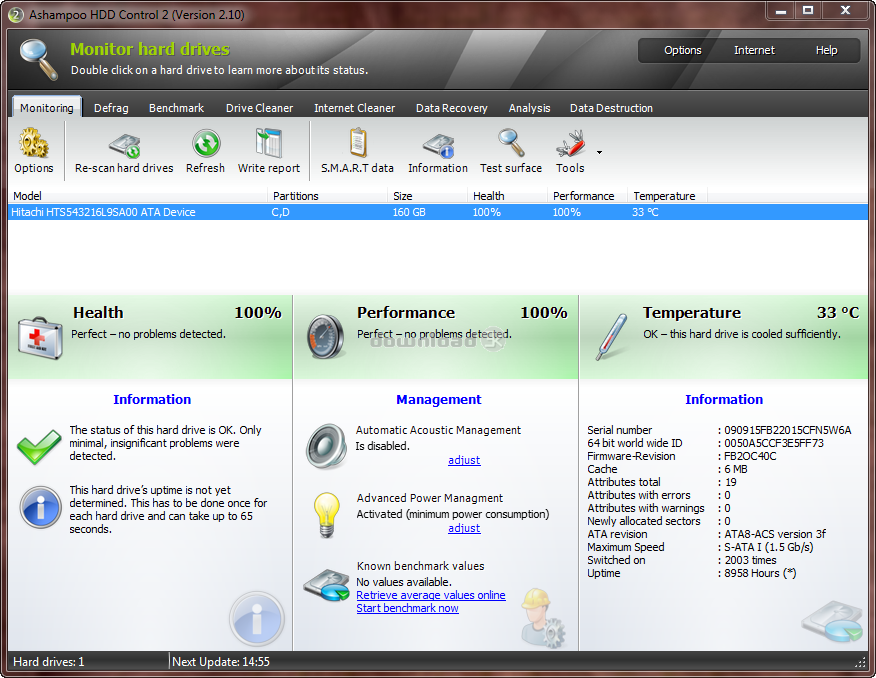The height and width of the screenshot is (678, 876).
Task: Open the Data Destruction tab
Action: (611, 108)
